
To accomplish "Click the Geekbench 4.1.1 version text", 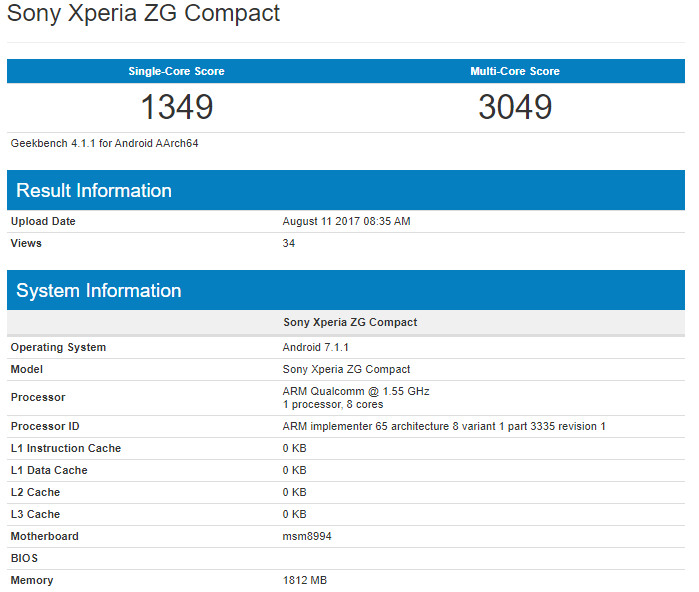I will [105, 143].
